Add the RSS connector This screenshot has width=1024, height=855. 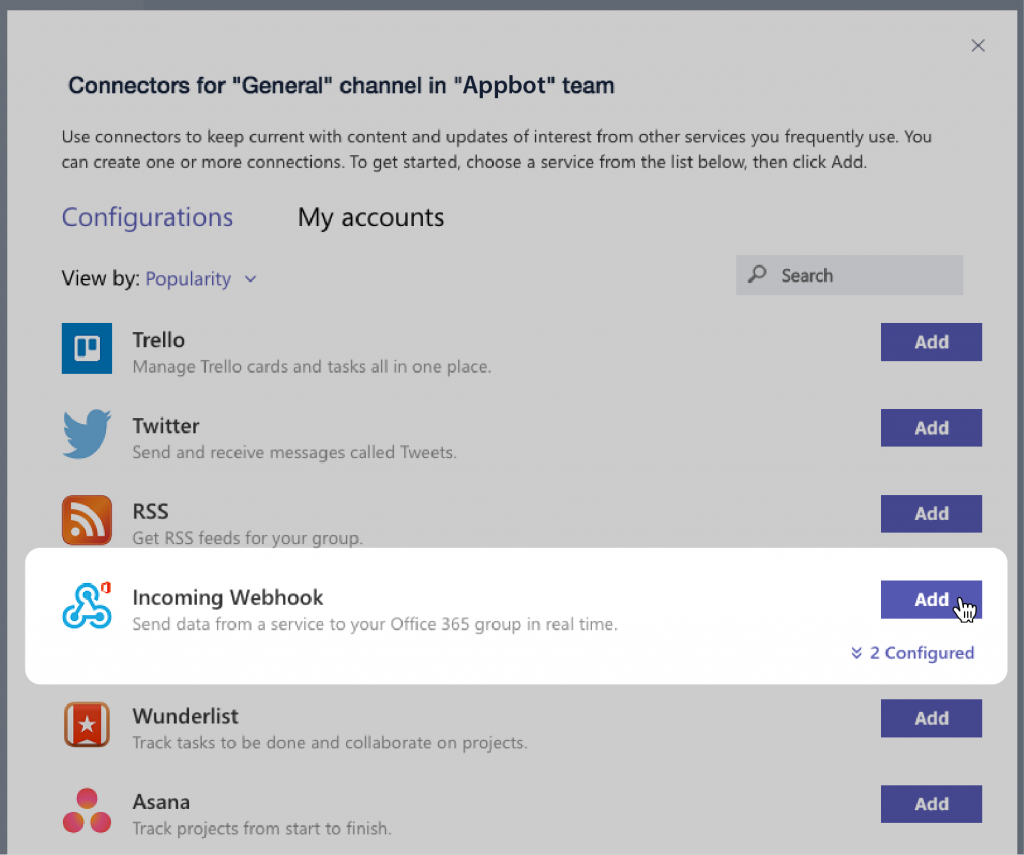tap(931, 514)
